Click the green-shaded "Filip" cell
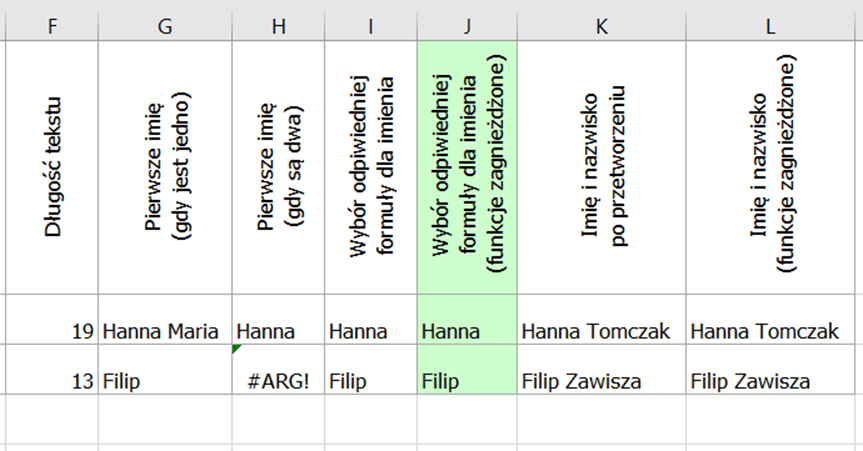 [x=467, y=382]
